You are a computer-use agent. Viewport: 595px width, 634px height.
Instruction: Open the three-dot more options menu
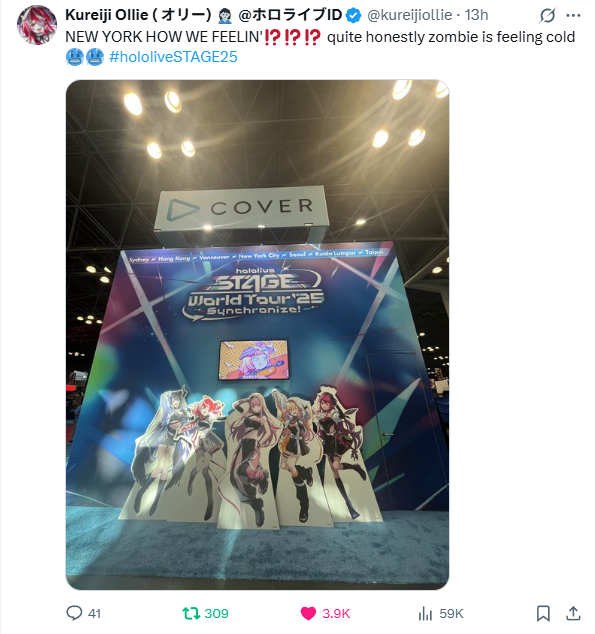pos(573,16)
